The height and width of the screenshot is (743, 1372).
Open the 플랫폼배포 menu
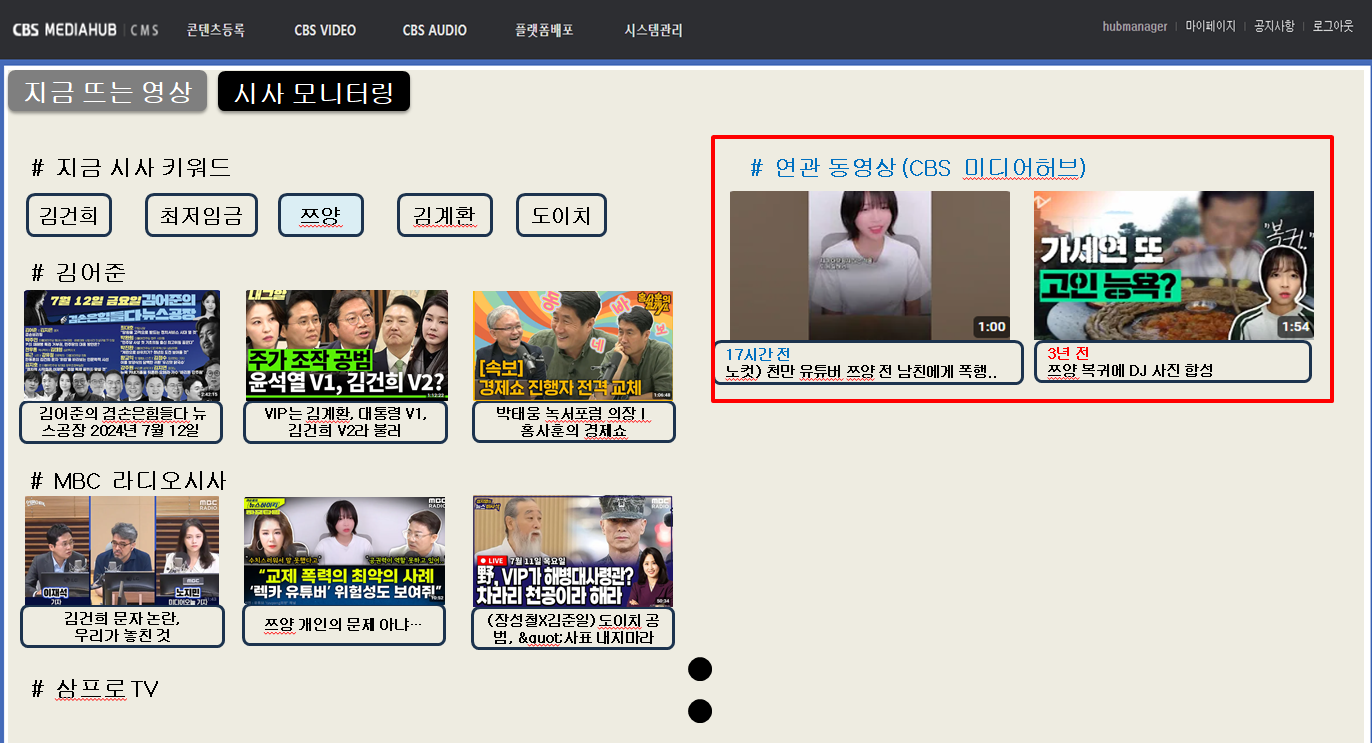click(x=544, y=30)
